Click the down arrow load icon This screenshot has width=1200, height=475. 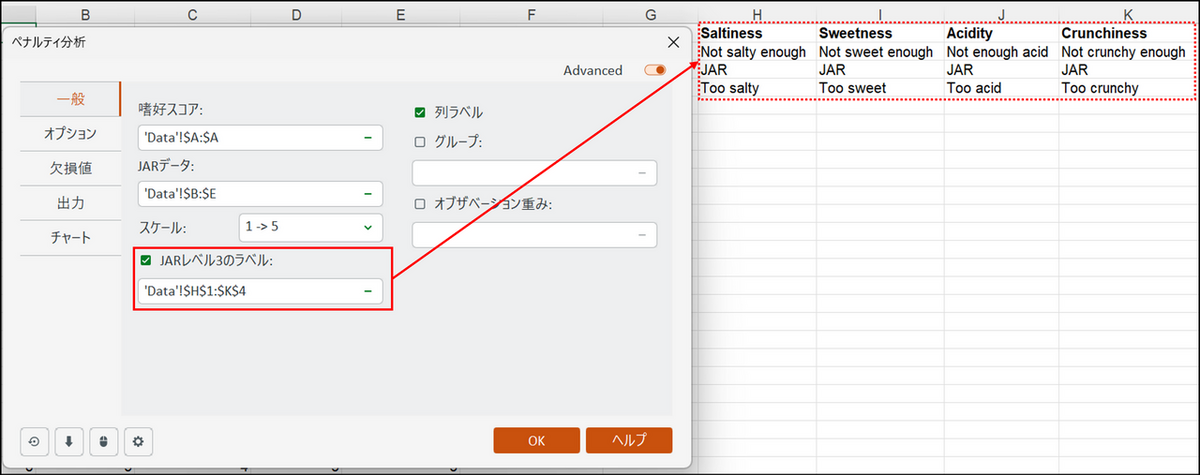pos(69,441)
